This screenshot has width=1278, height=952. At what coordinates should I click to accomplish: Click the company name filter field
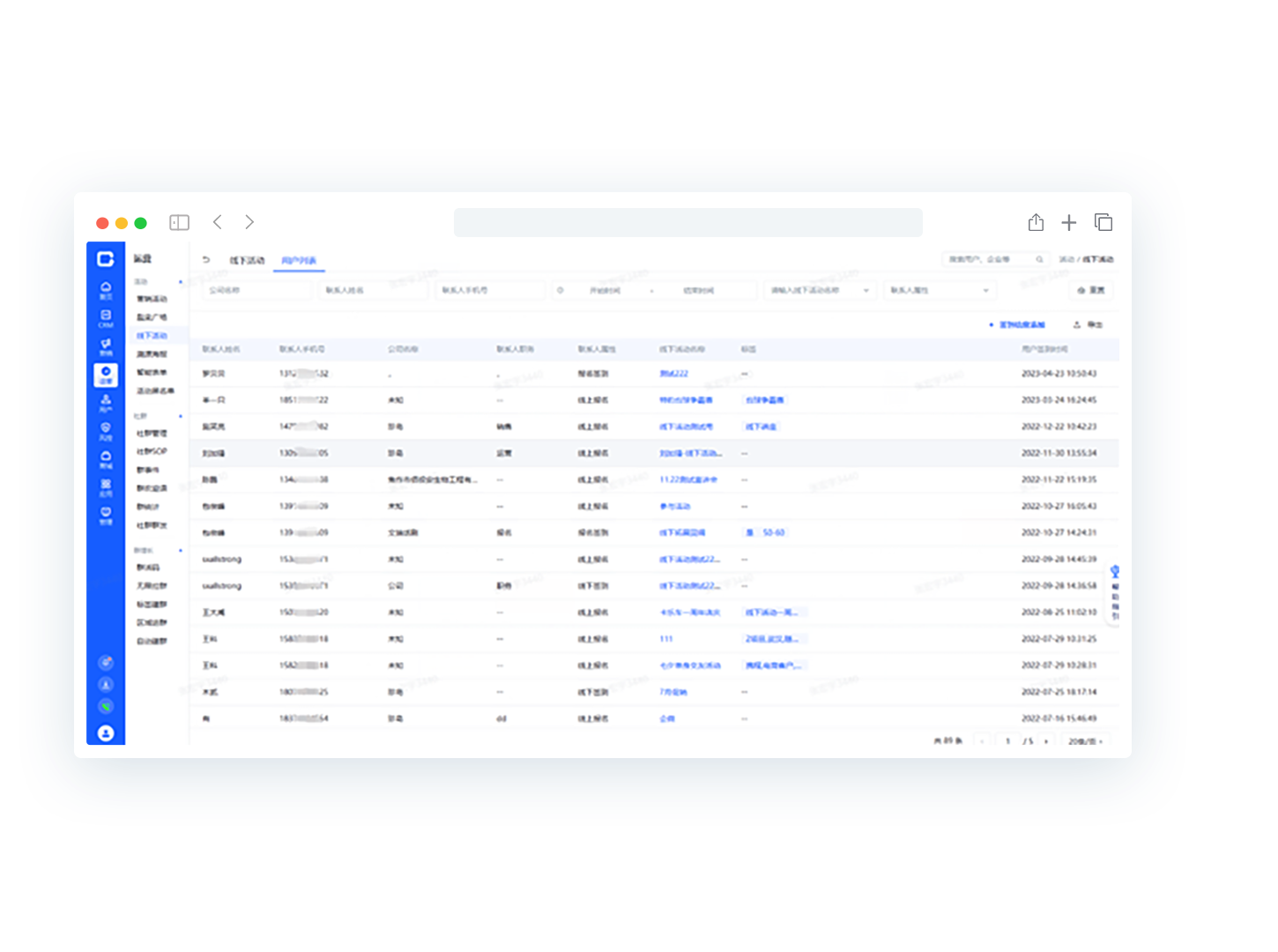(256, 290)
